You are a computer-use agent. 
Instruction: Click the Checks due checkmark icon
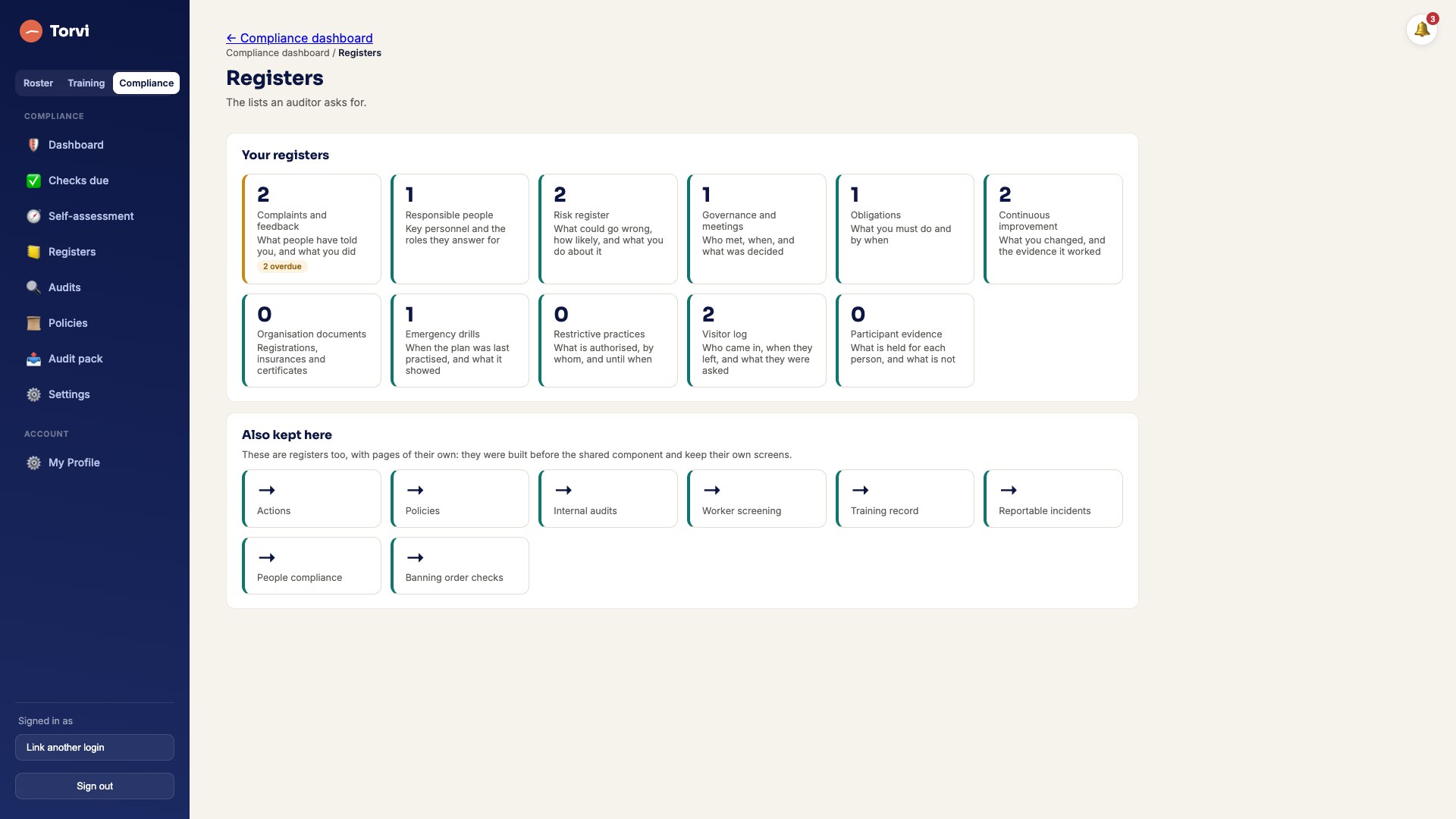pos(33,180)
